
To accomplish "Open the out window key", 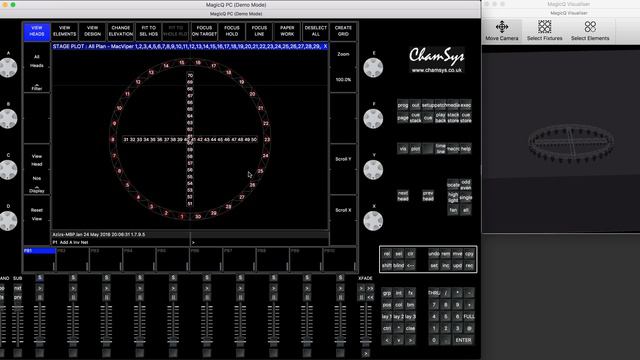I will coord(415,105).
